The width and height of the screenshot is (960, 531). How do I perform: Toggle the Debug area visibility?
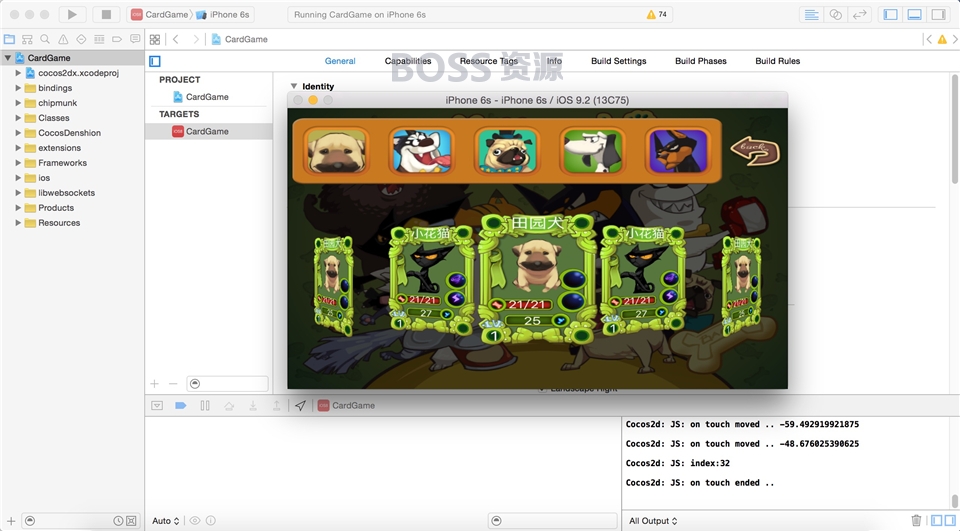914,14
